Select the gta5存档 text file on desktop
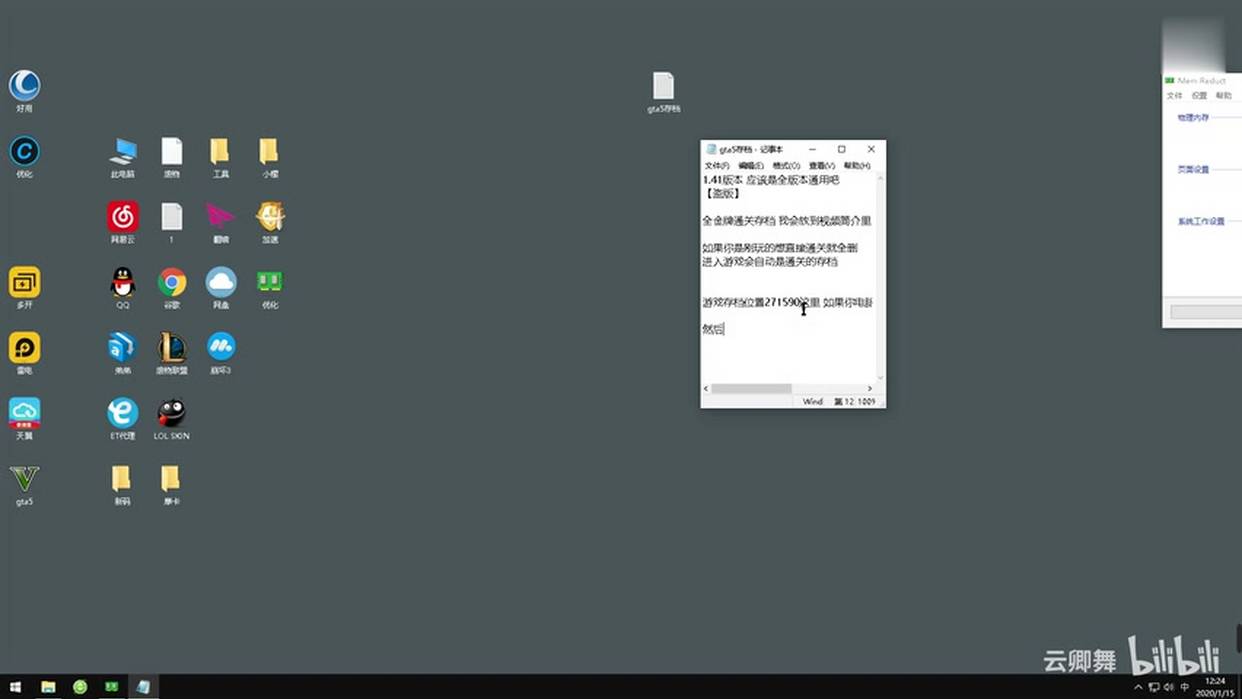This screenshot has height=699, width=1242. (x=663, y=87)
